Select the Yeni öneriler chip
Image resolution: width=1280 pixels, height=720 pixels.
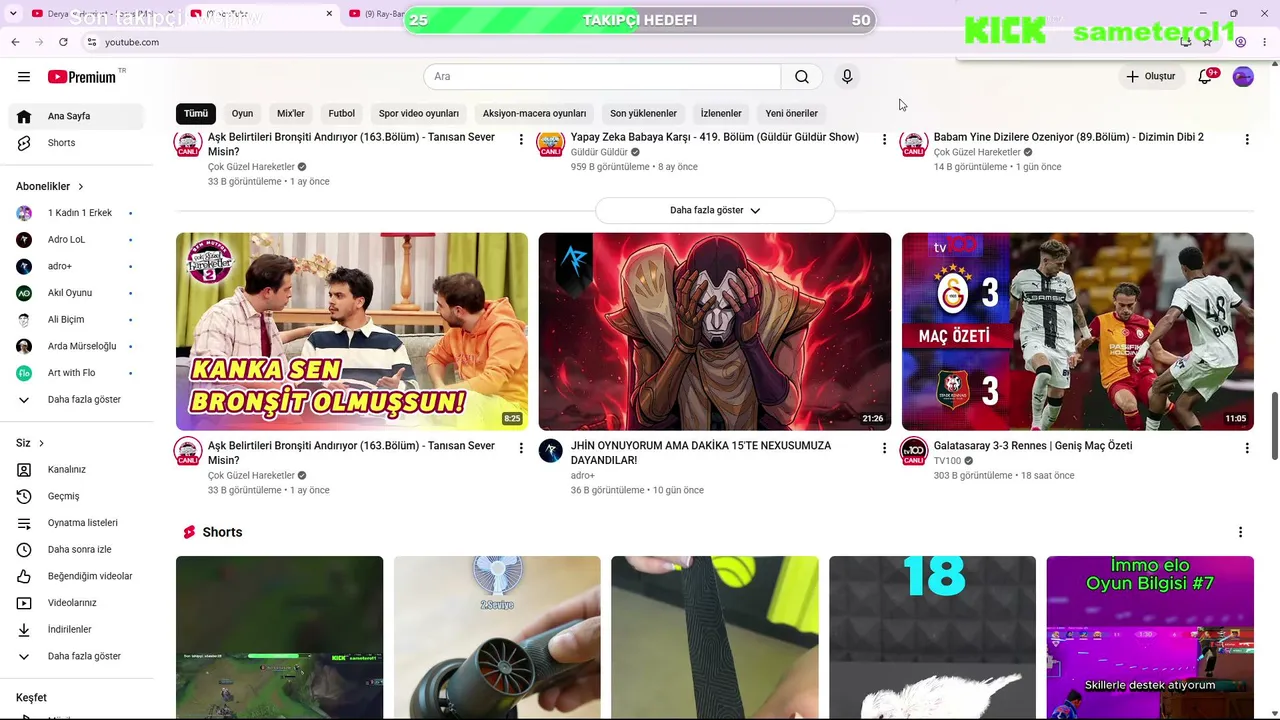(792, 113)
